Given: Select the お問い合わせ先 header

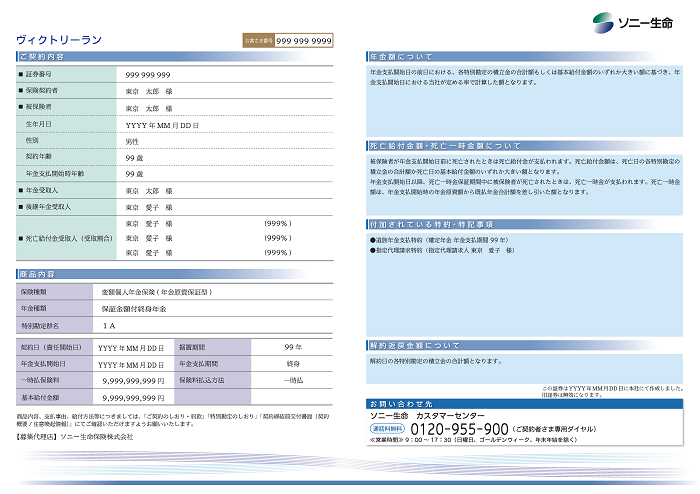Looking at the screenshot, I should [401, 404].
